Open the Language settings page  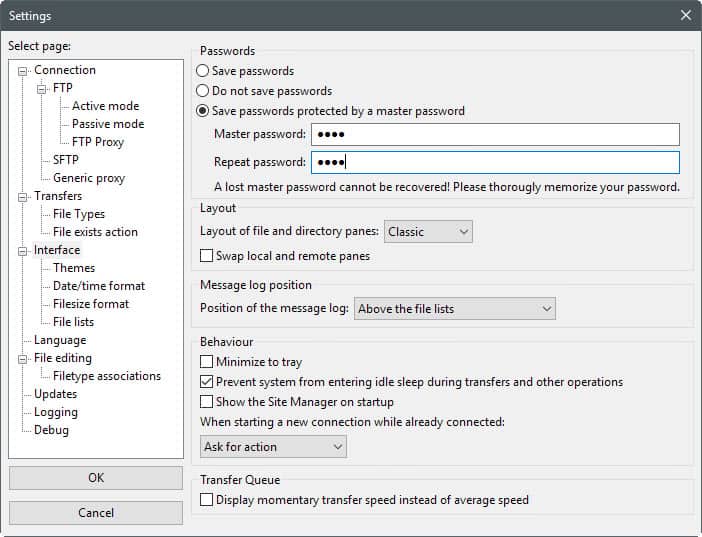click(60, 340)
